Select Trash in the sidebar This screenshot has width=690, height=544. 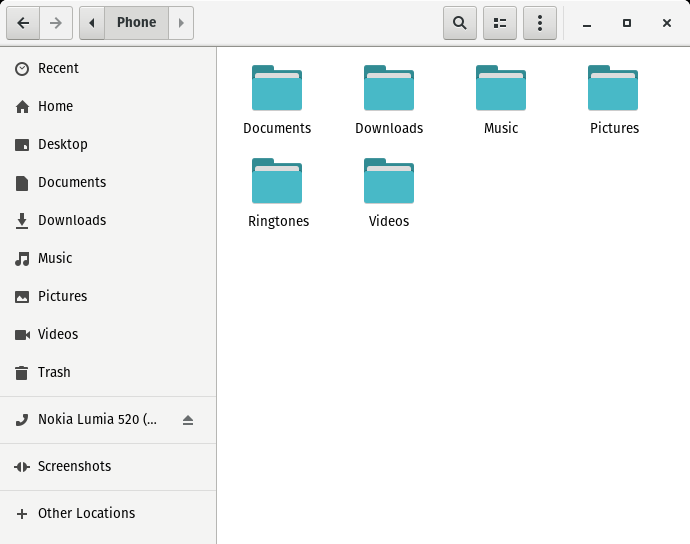[x=54, y=372]
